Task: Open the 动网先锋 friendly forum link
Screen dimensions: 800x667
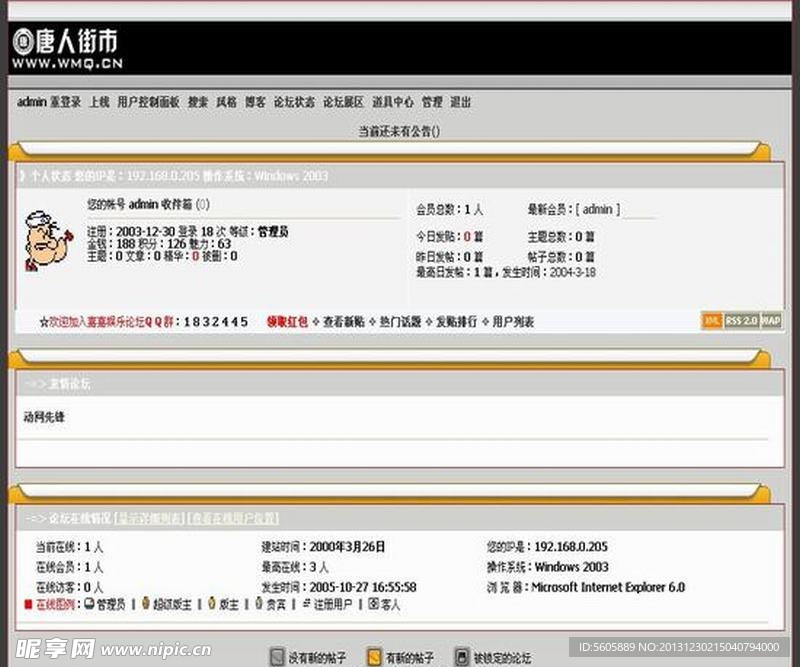Action: [x=44, y=417]
